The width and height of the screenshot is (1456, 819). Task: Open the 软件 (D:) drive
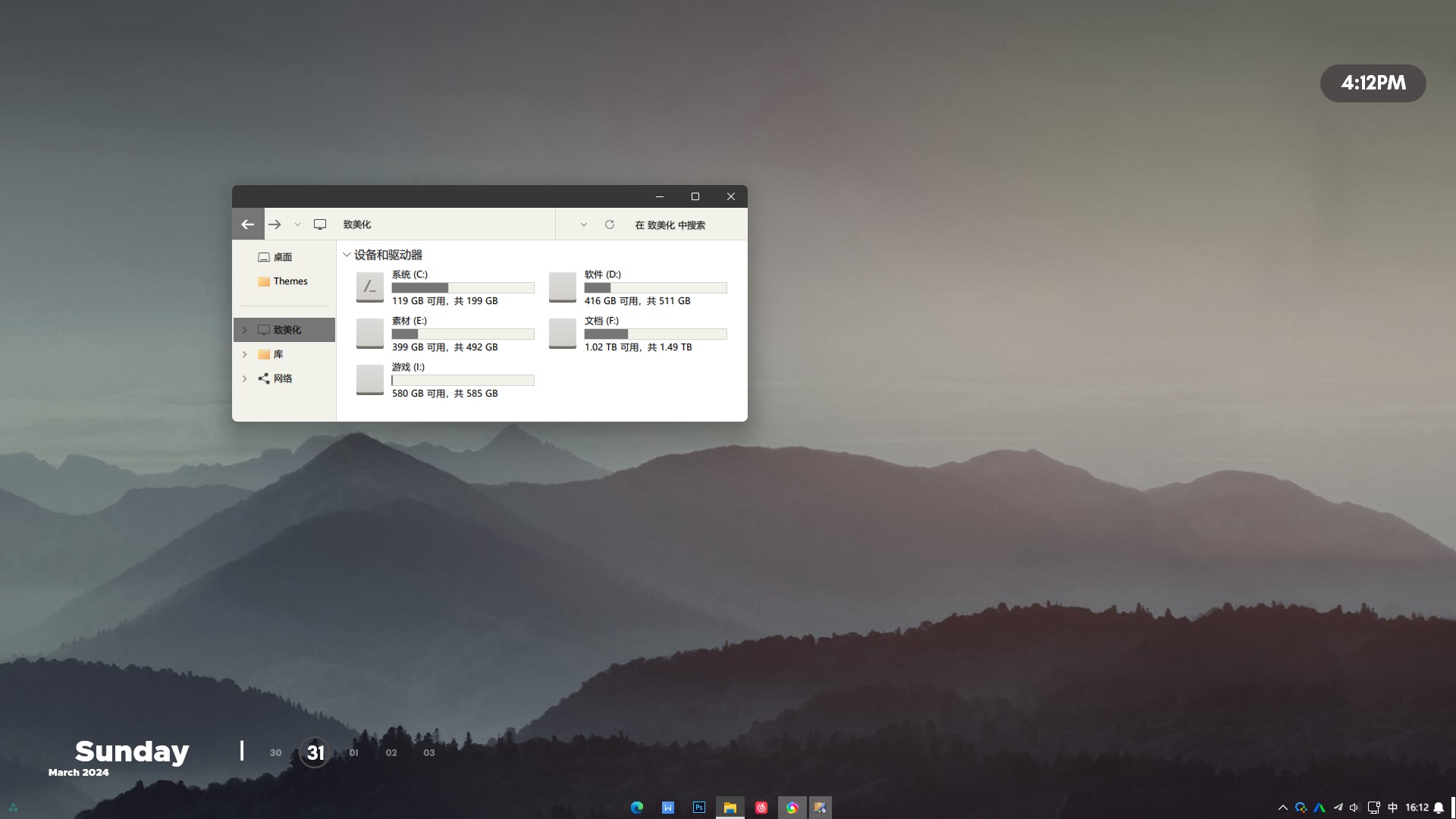pos(563,287)
